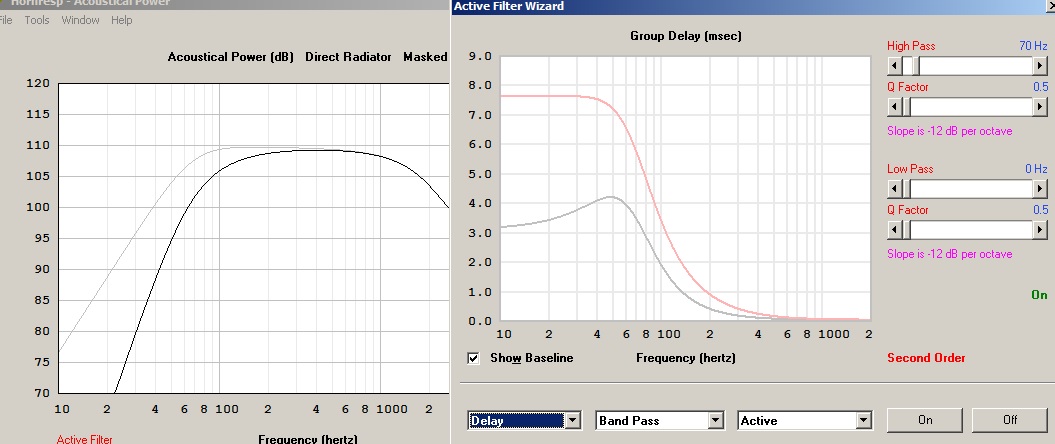This screenshot has height=444, width=1055.
Task: Click the Acoustical Power (dB) title
Action: tap(230, 57)
